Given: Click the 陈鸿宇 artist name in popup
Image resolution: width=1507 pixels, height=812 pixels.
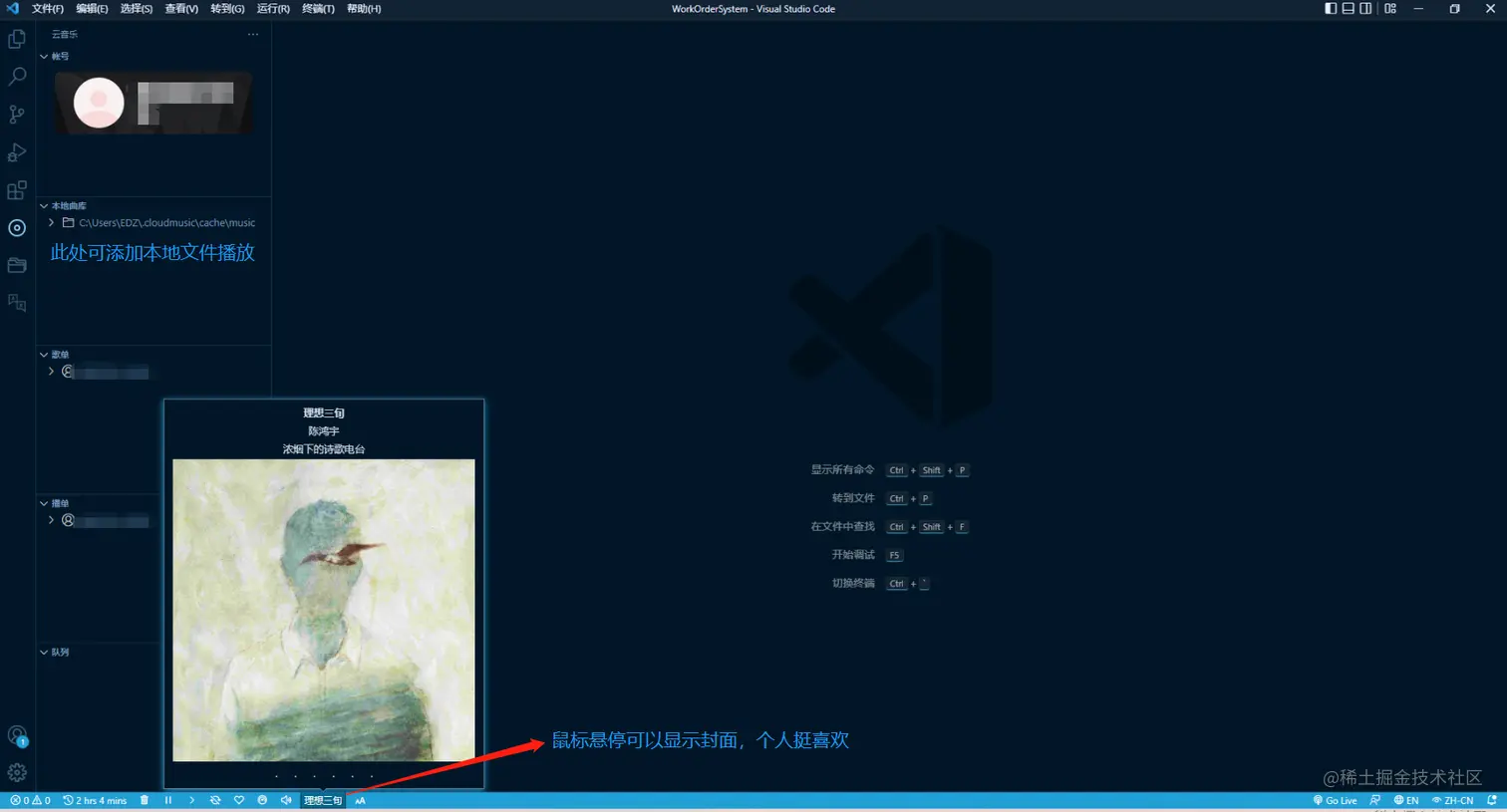Looking at the screenshot, I should click(x=324, y=431).
